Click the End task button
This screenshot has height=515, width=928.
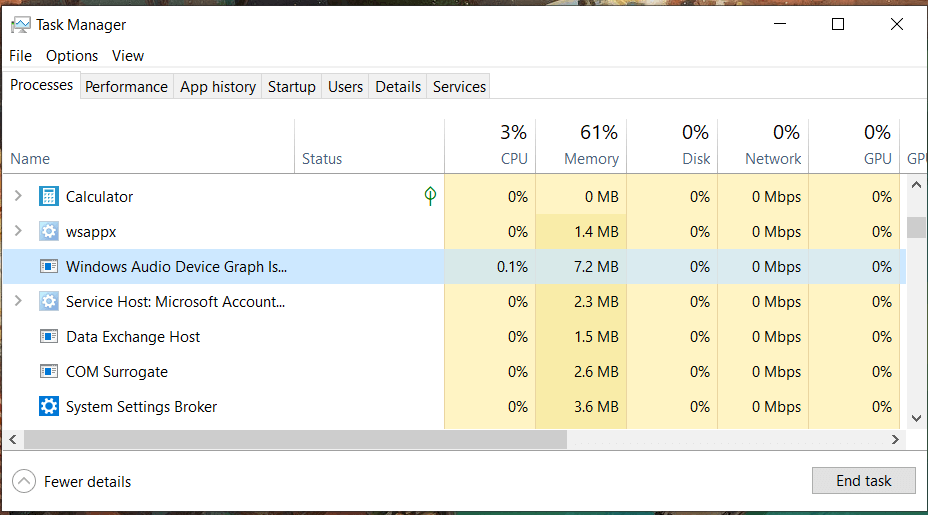point(863,481)
